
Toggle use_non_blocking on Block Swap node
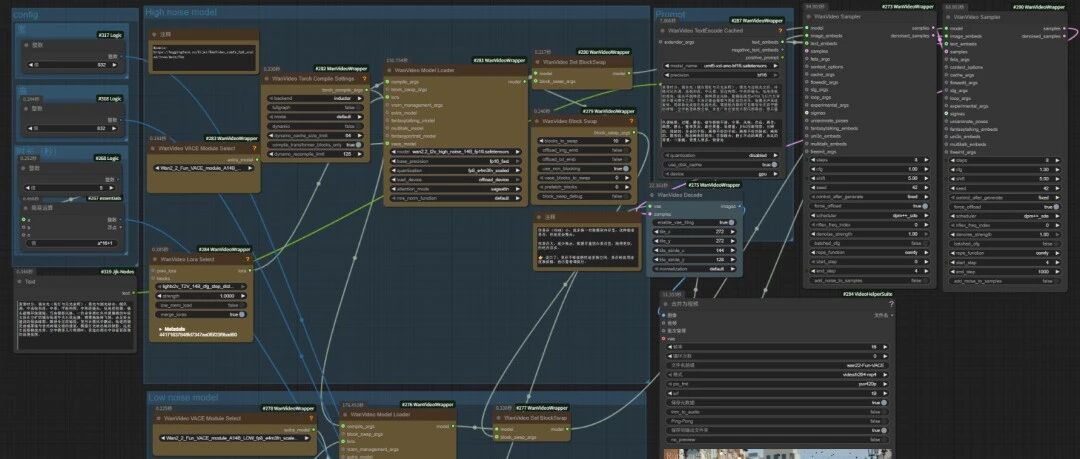[585, 168]
